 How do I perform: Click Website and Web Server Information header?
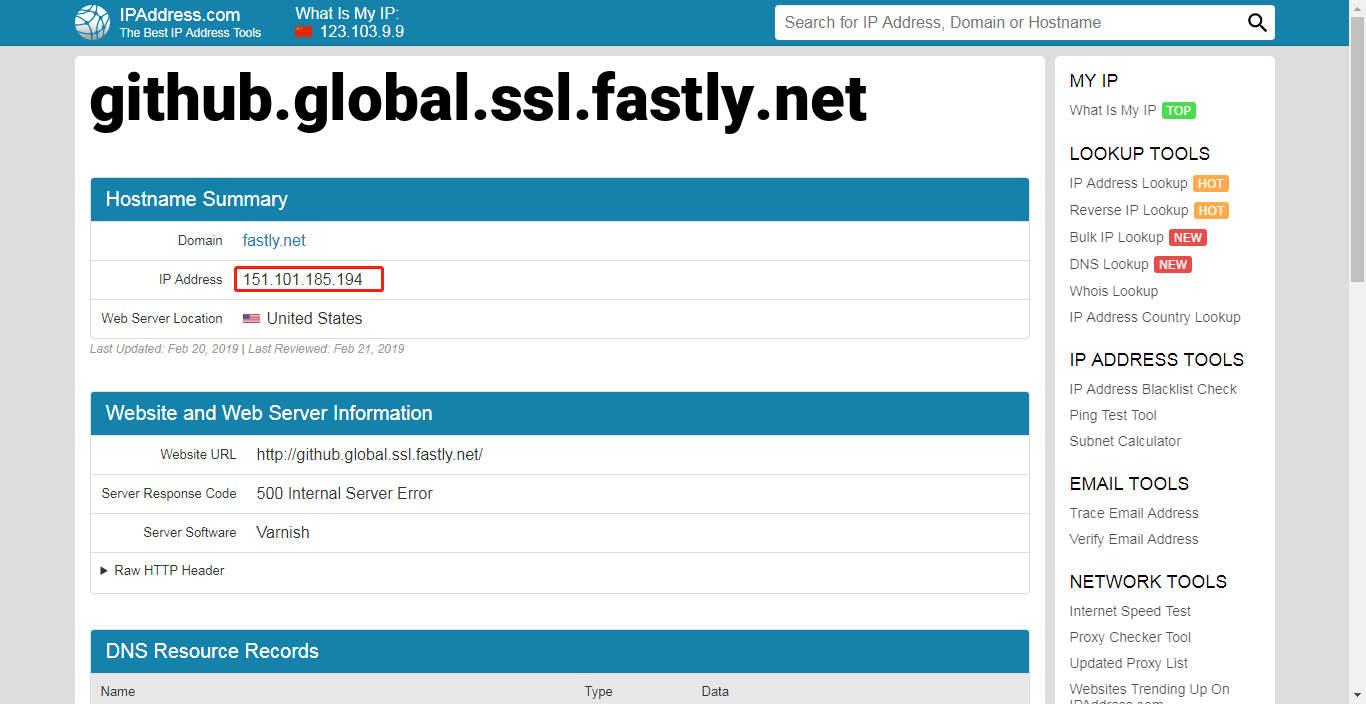[x=560, y=414]
